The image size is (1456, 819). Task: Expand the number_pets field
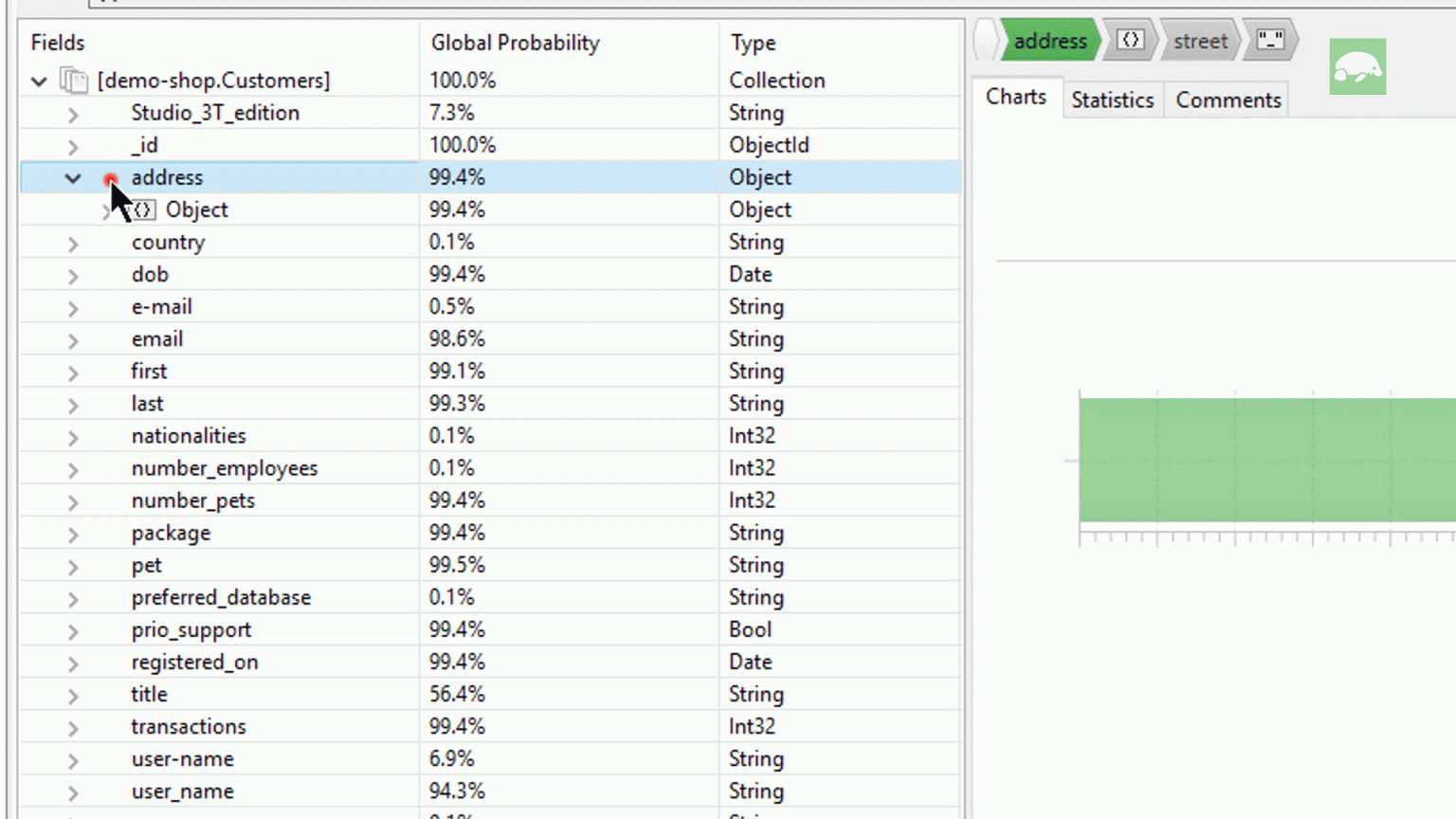pyautogui.click(x=73, y=501)
